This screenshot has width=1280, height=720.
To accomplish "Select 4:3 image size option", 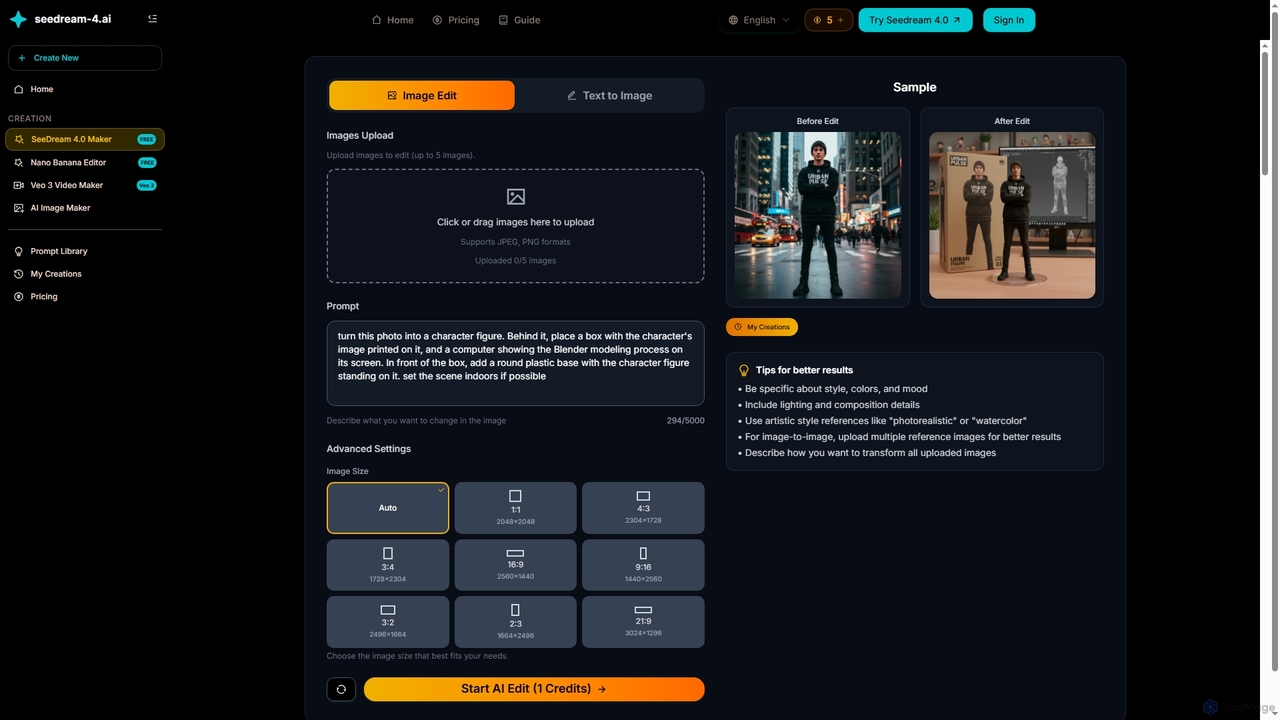I will [x=643, y=508].
